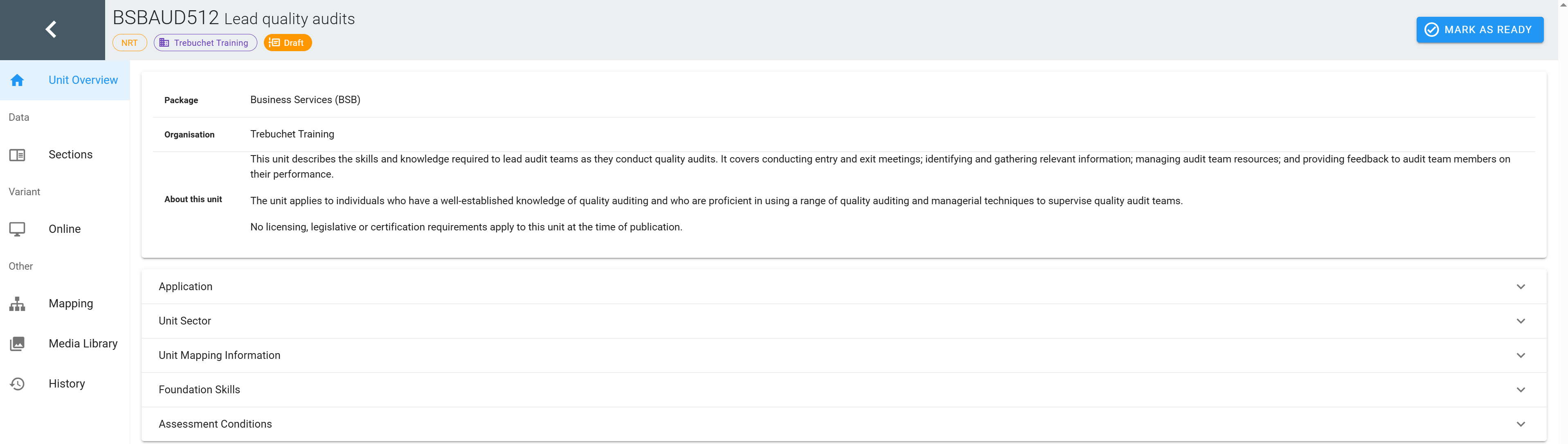1568x444 pixels.
Task: Click the Online monitor icon
Action: pyautogui.click(x=17, y=229)
